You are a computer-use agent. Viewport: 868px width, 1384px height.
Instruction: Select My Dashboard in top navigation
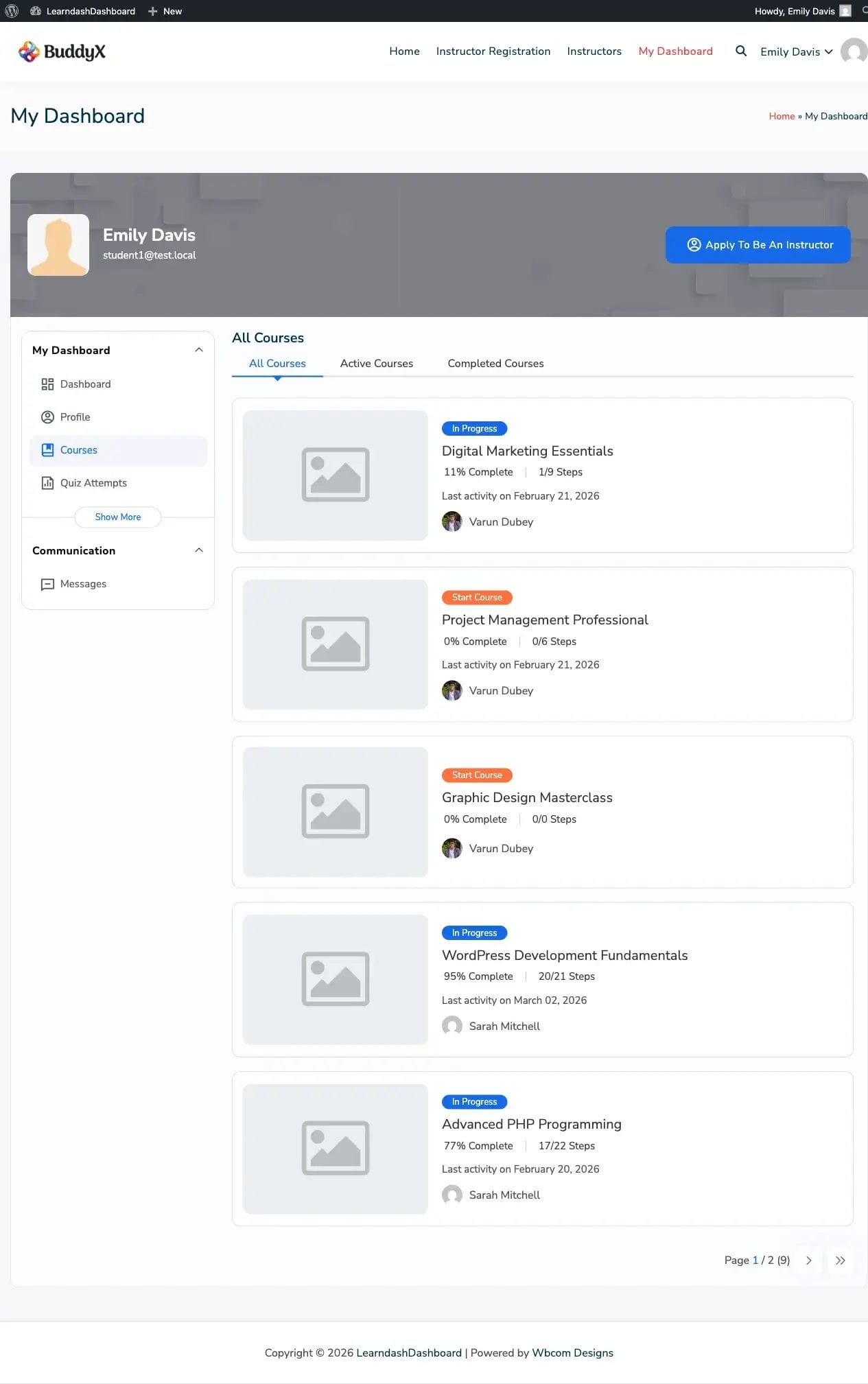675,51
